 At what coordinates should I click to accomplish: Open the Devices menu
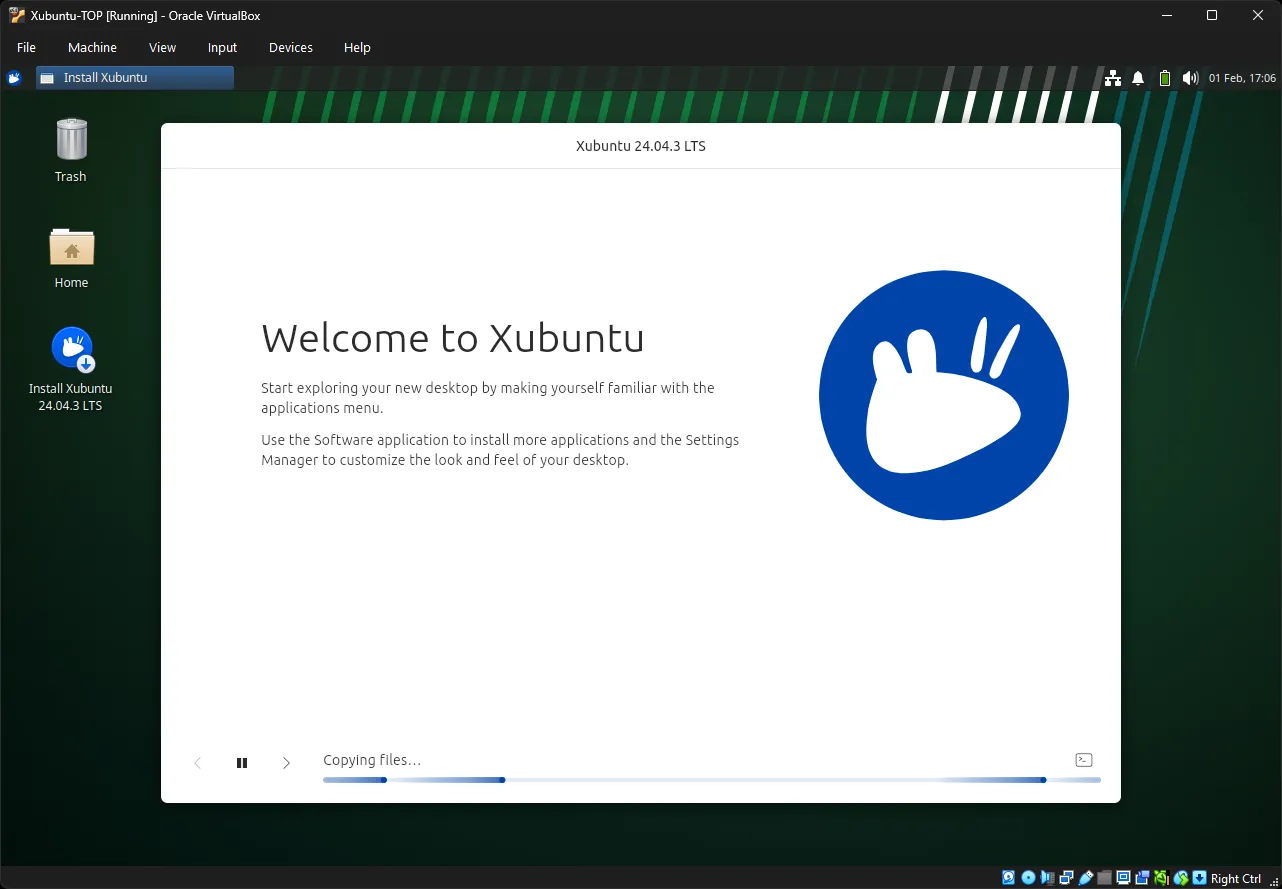(x=290, y=47)
